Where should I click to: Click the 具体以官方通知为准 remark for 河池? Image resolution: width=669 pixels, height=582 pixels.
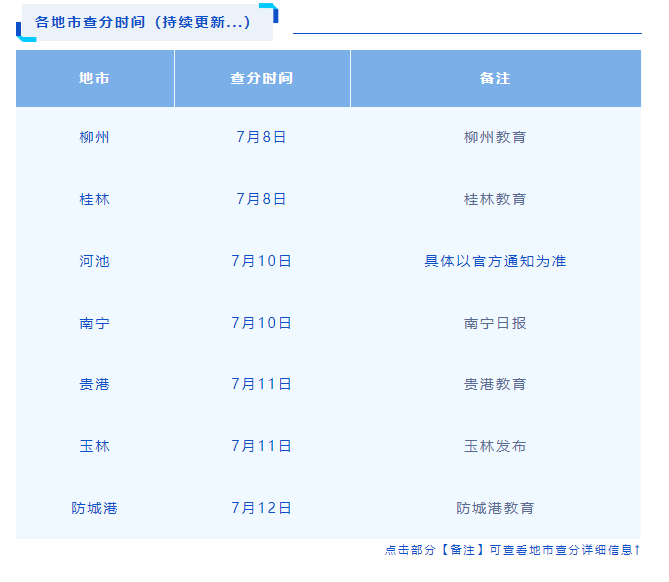pyautogui.click(x=495, y=261)
